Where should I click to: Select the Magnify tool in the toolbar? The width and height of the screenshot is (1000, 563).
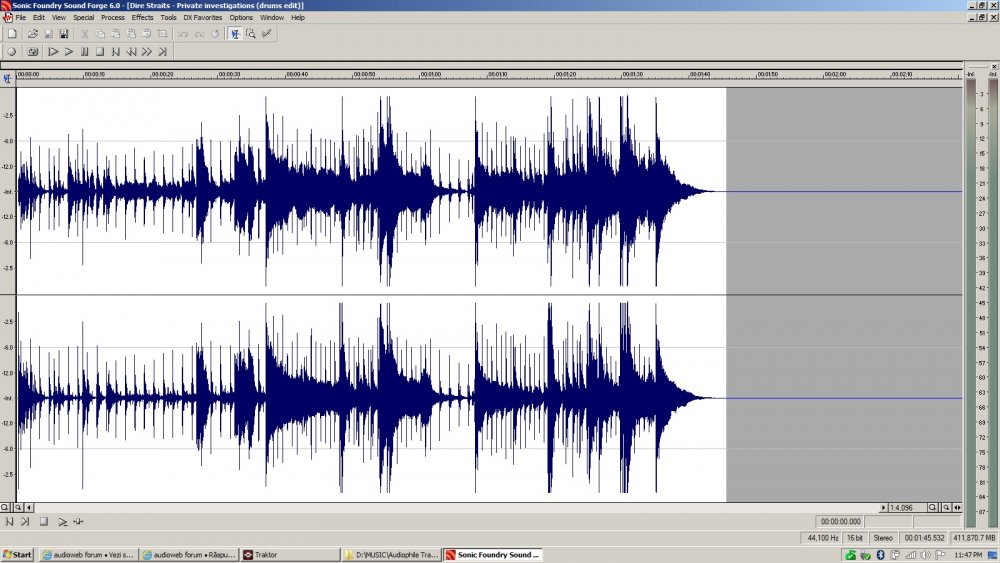tap(251, 34)
